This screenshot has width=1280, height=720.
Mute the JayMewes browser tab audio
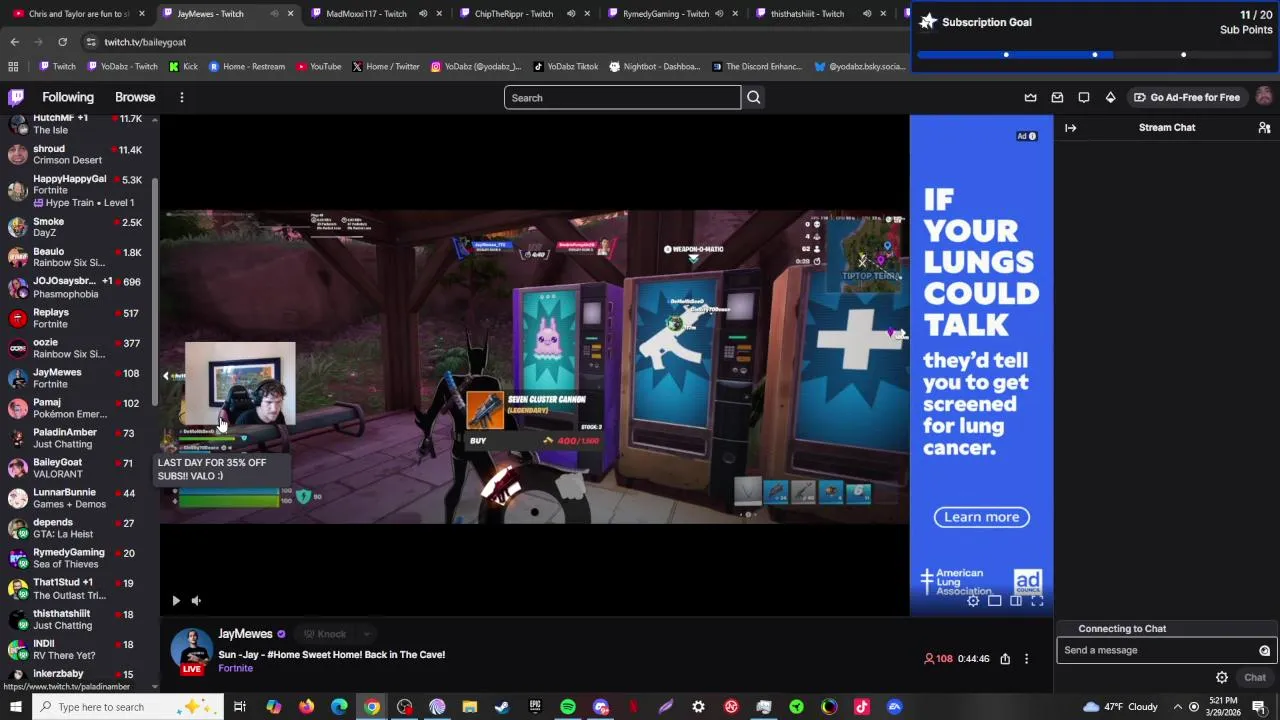(x=275, y=14)
